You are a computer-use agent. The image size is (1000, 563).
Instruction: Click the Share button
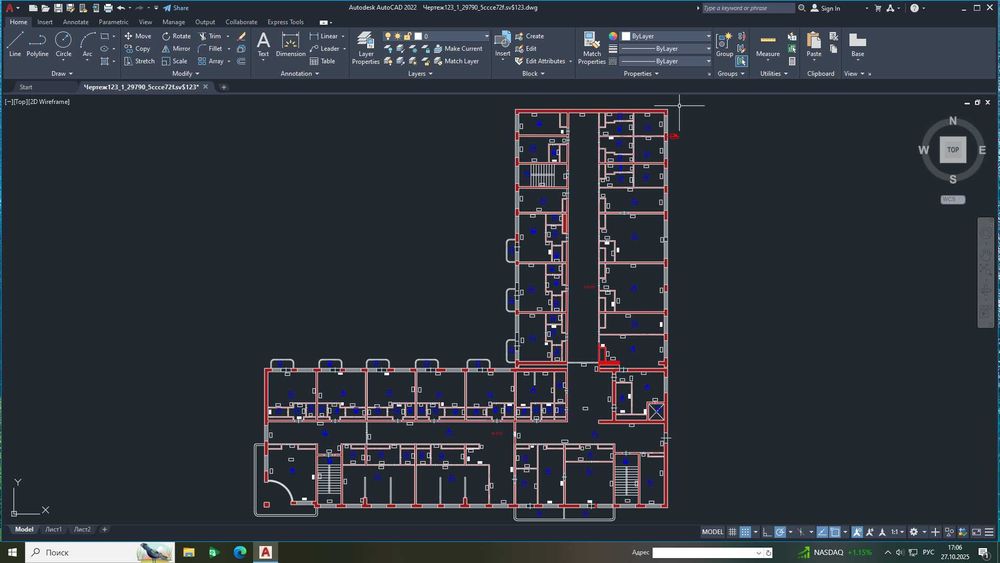click(175, 8)
